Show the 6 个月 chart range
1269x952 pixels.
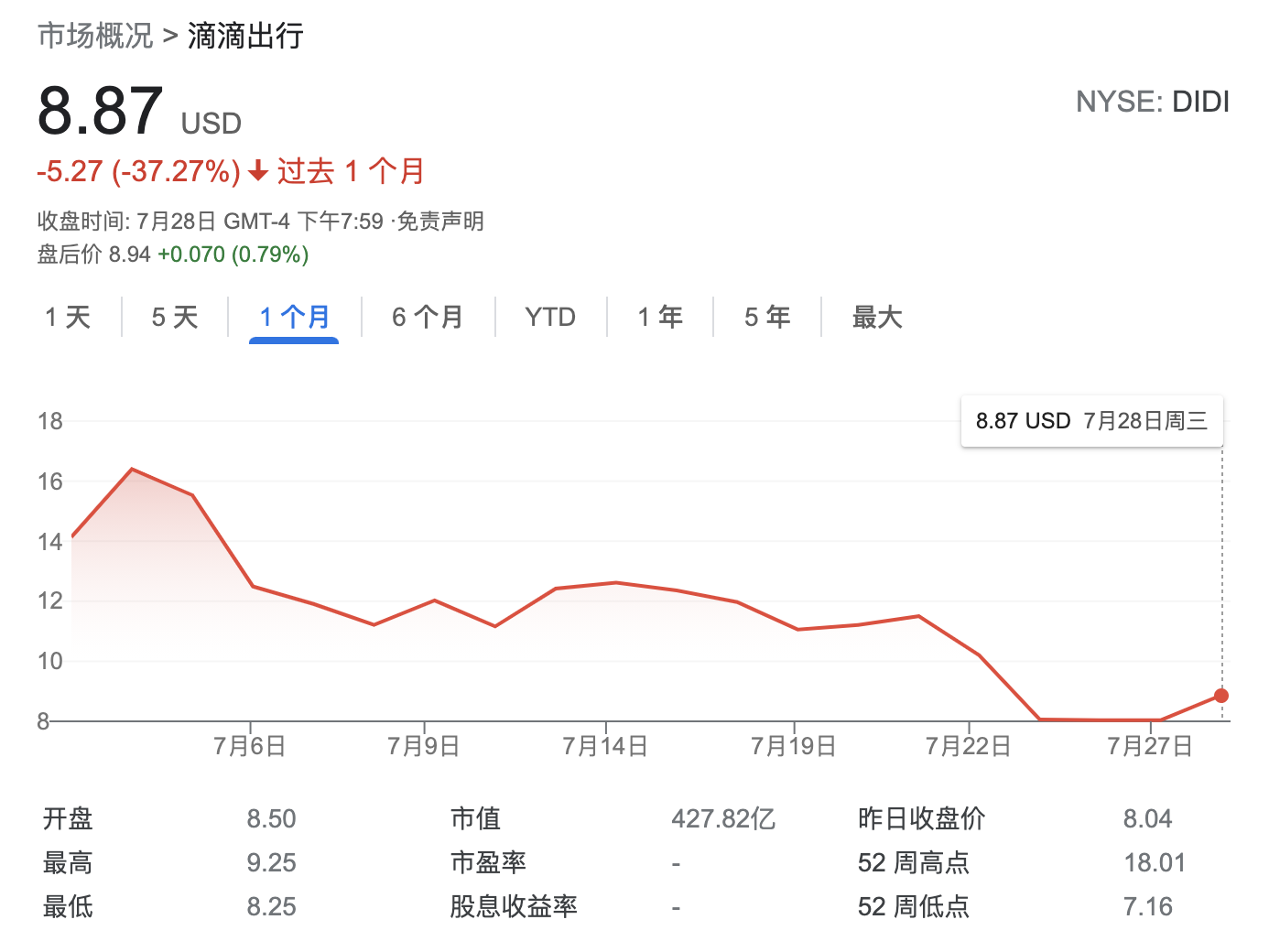click(428, 318)
